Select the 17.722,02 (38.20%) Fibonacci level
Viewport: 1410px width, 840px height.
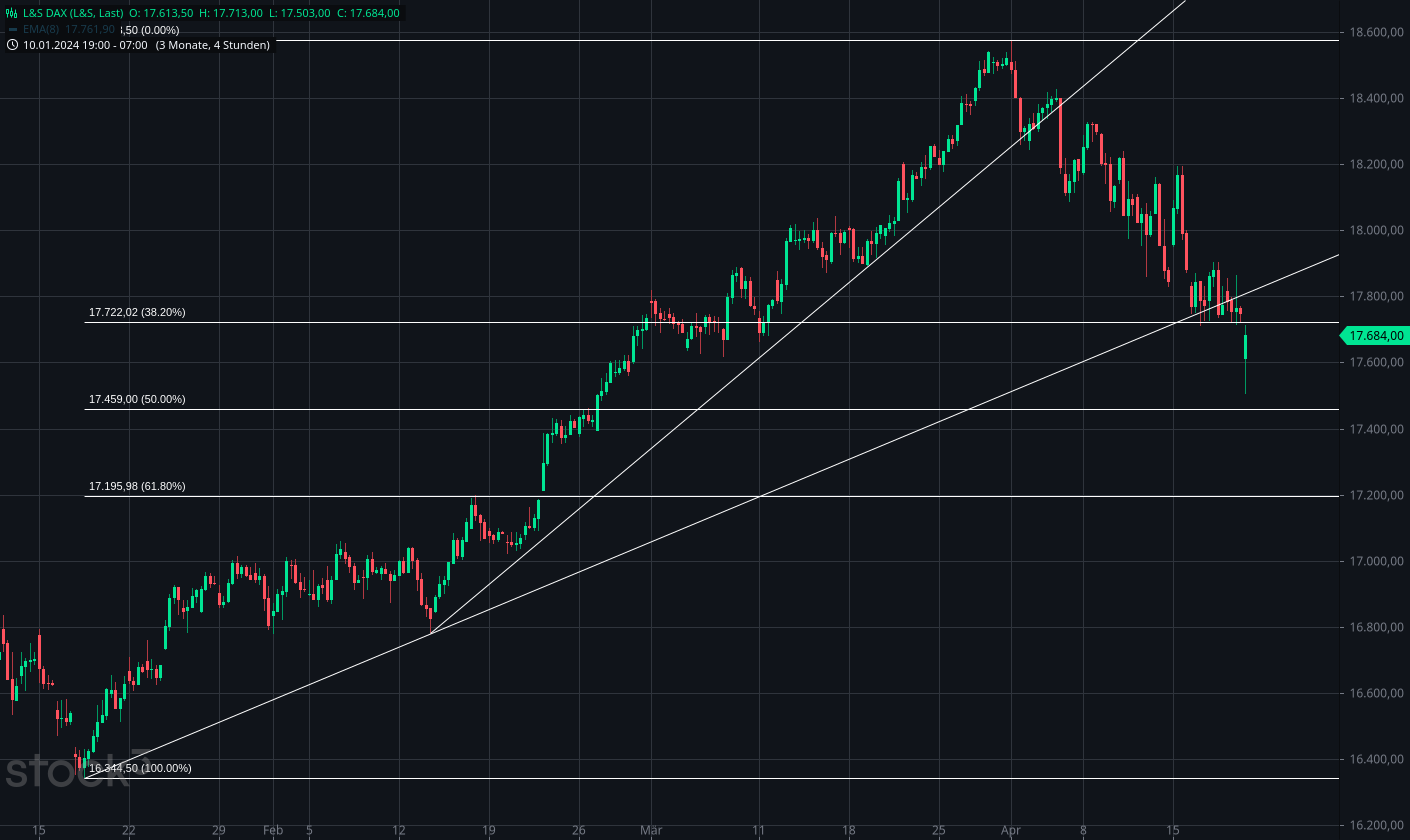coord(136,312)
